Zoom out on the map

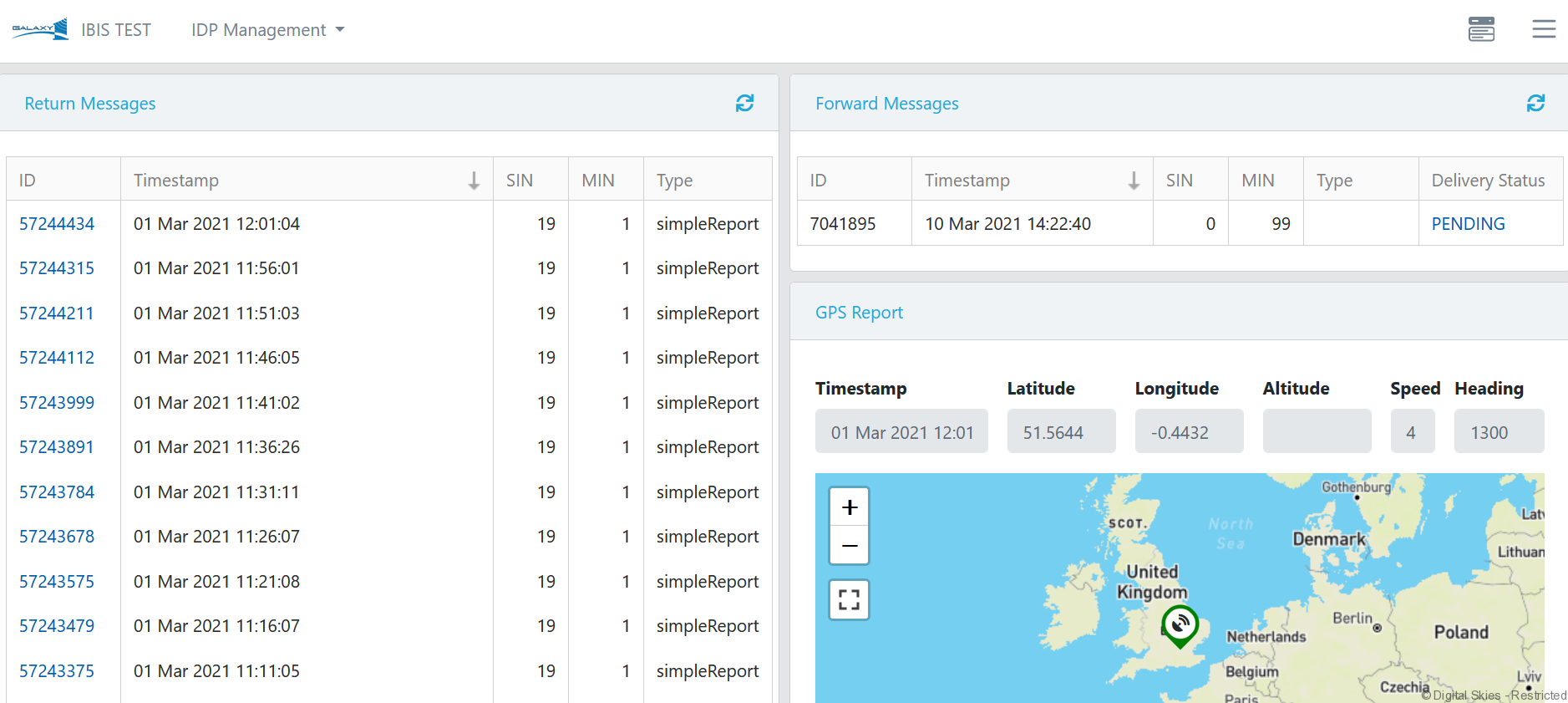(850, 546)
